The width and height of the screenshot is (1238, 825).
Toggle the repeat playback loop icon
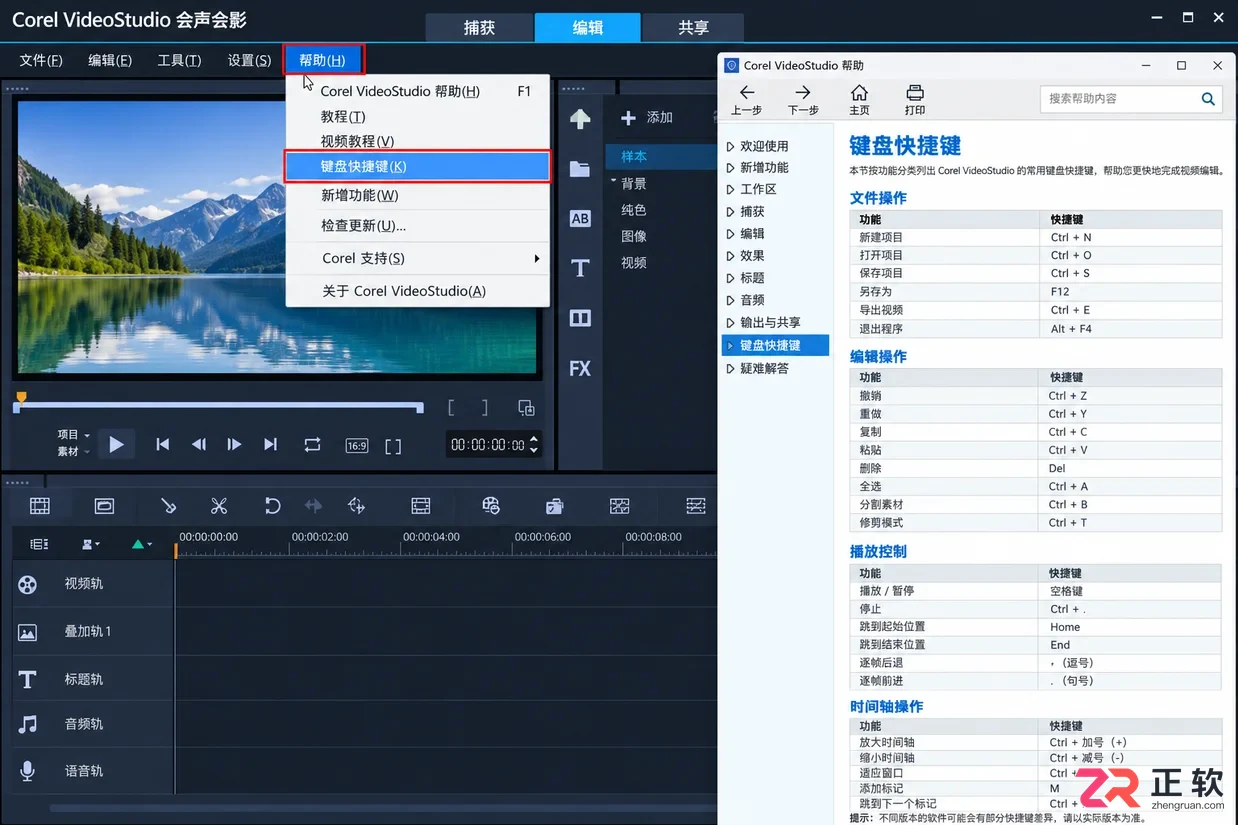[x=313, y=444]
